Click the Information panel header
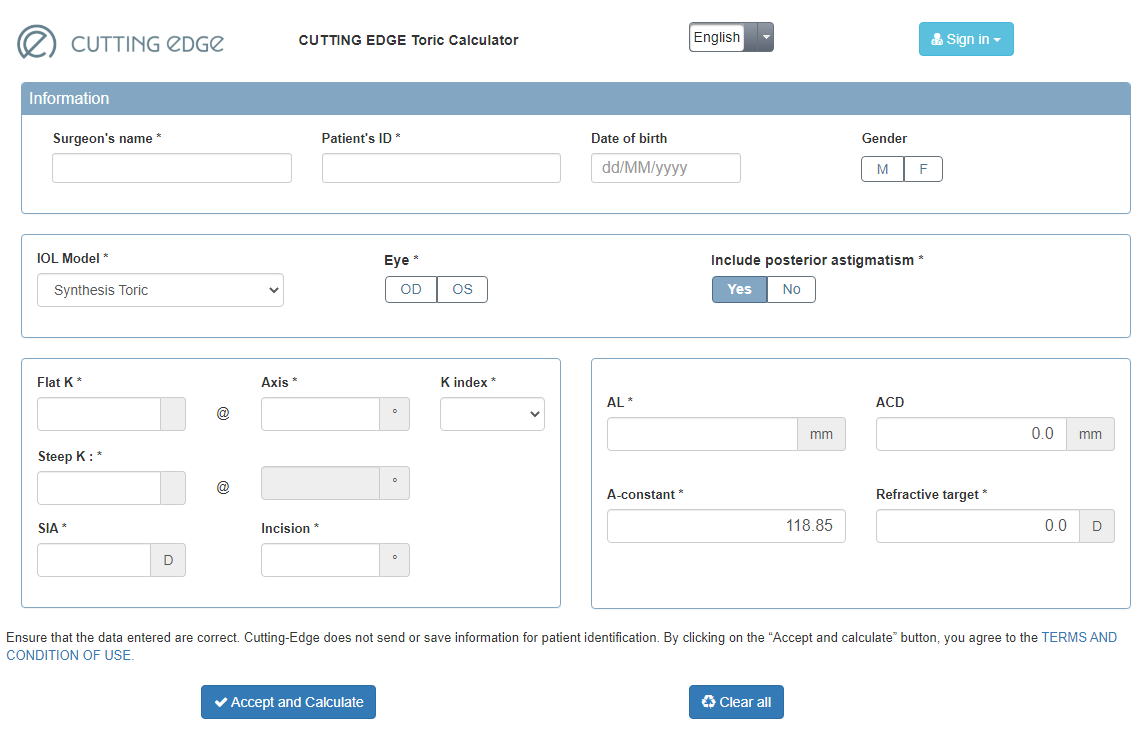This screenshot has height=748, width=1148. [575, 99]
